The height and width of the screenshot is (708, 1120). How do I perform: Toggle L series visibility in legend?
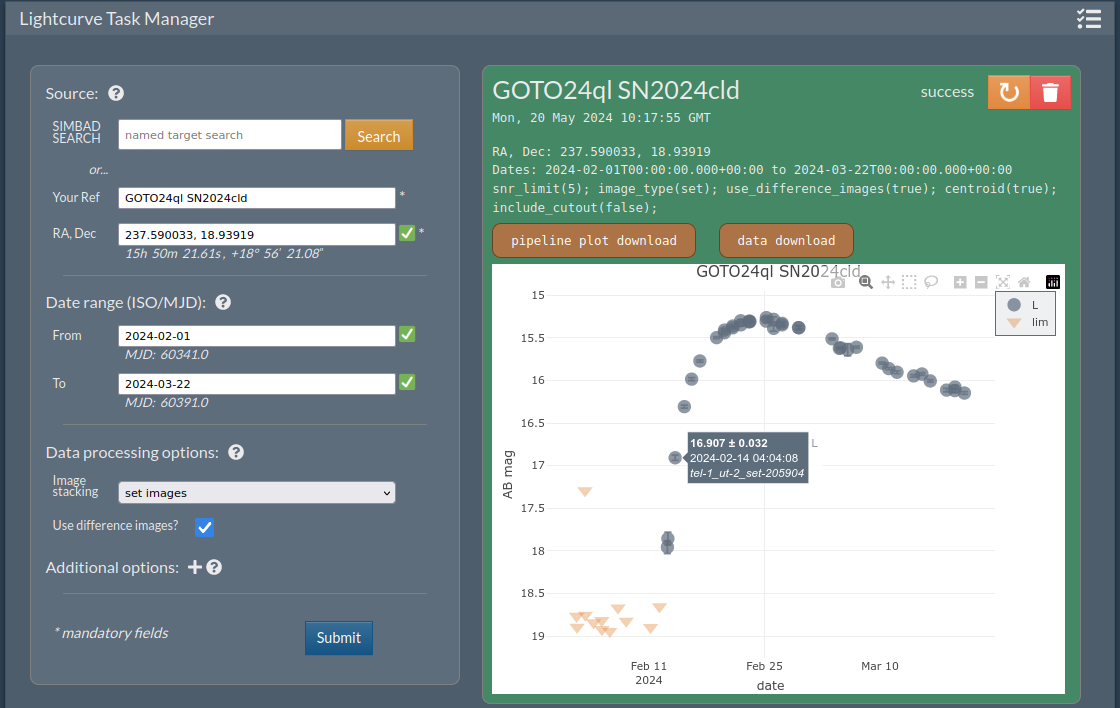coord(1025,305)
